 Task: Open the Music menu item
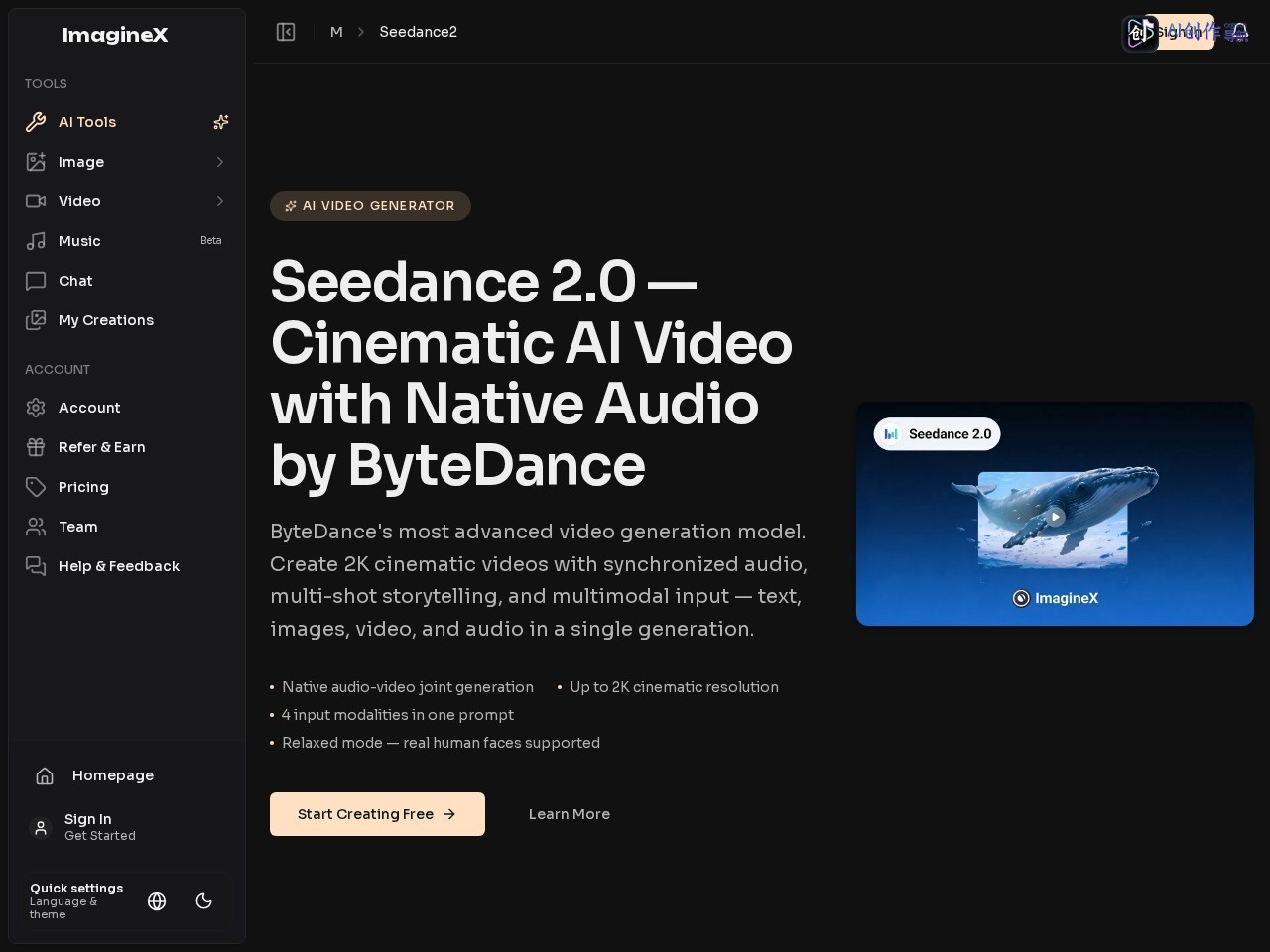pos(127,241)
